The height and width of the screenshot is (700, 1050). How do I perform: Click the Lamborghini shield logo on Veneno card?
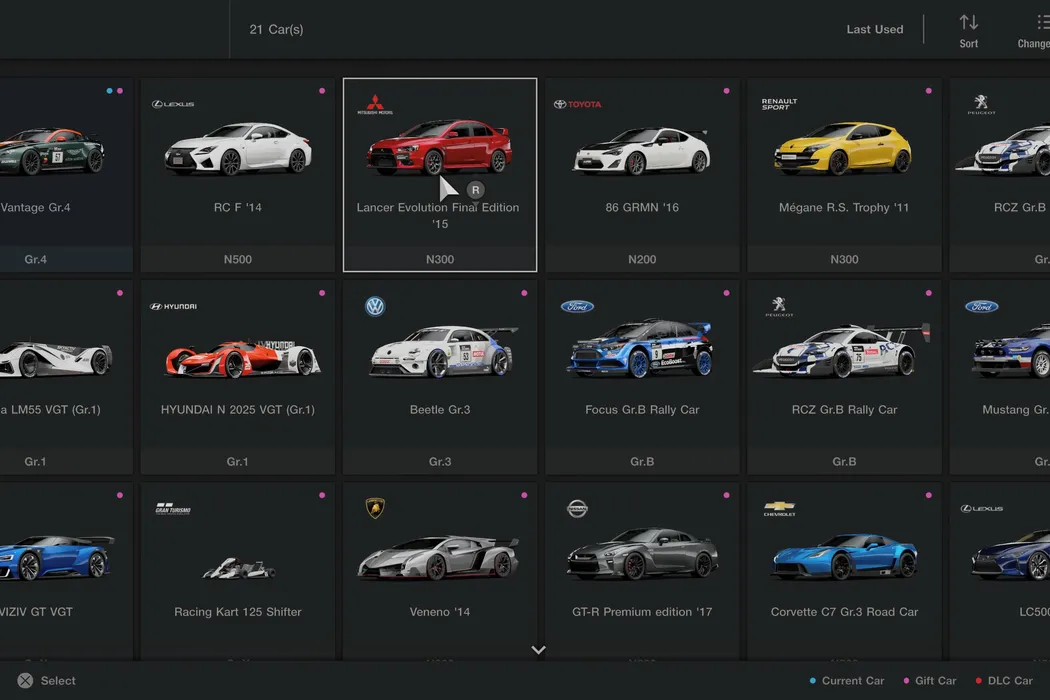375,509
